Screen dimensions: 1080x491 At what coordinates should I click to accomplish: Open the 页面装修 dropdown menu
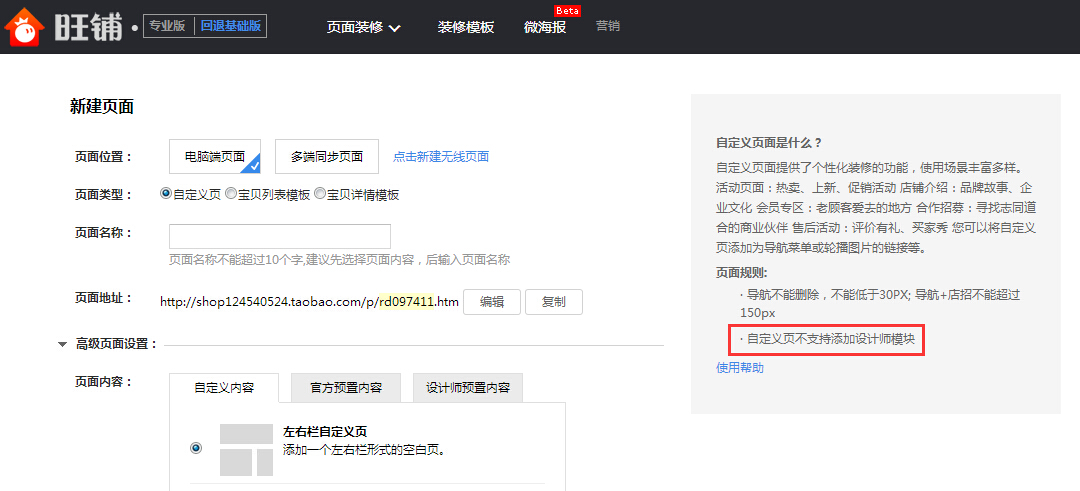(364, 28)
